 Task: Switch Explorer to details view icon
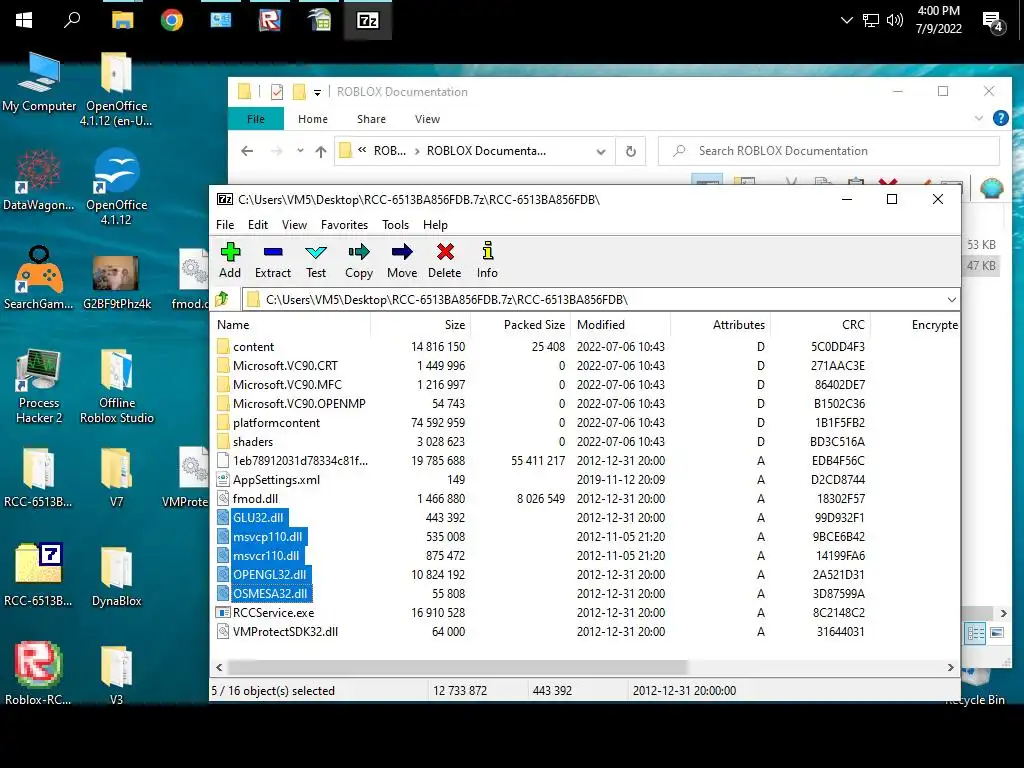[x=975, y=633]
